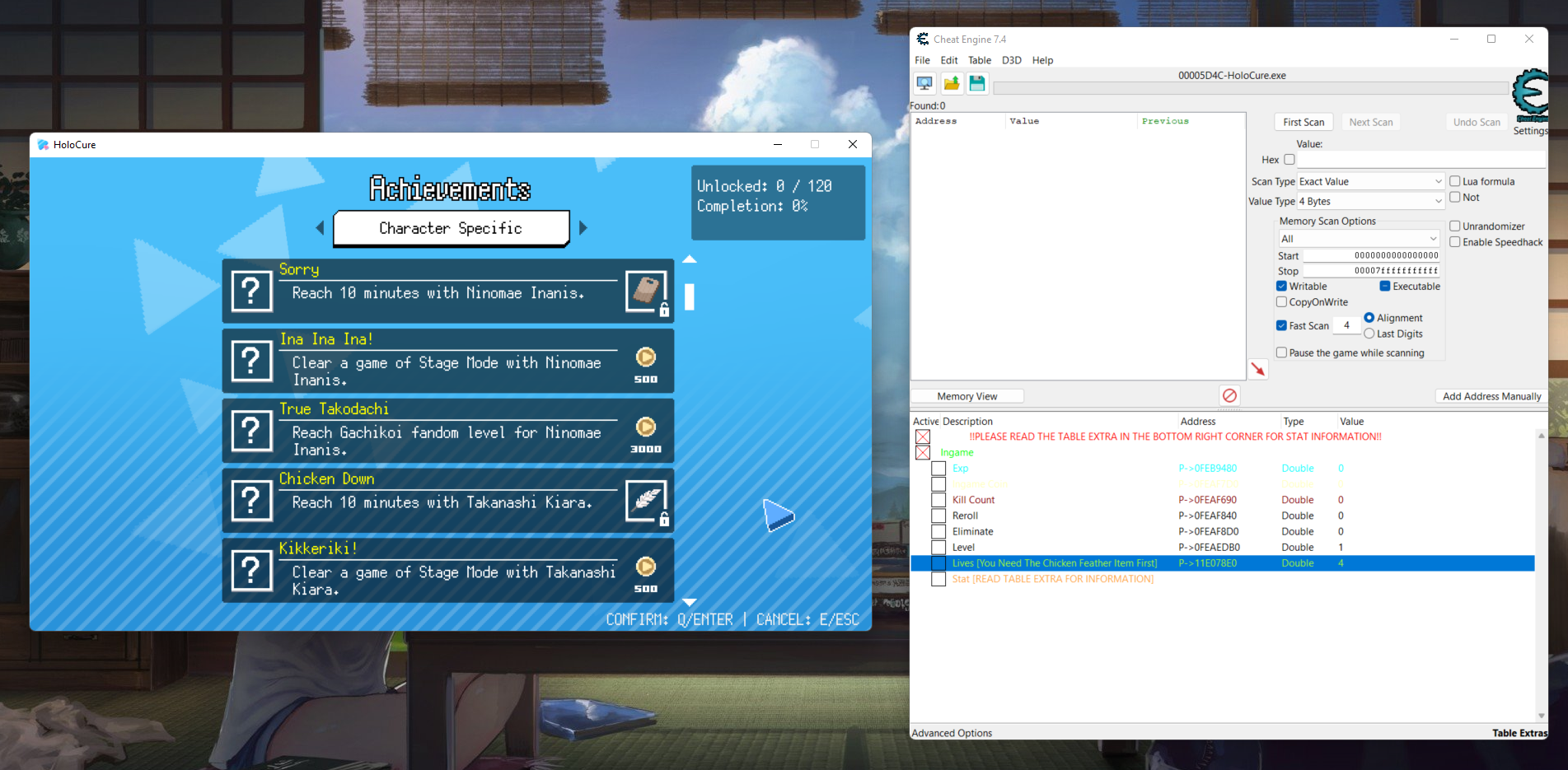Viewport: 1568px width, 770px height.
Task: Open Cheat Engine Settings logo
Action: coord(1531,96)
